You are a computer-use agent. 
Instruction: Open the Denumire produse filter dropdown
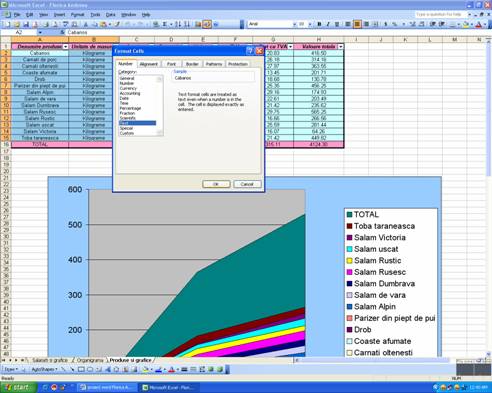coord(65,47)
